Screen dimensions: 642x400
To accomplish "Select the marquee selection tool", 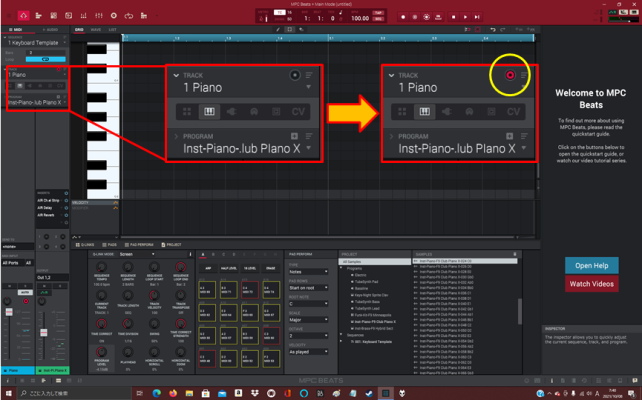I will point(289,29).
